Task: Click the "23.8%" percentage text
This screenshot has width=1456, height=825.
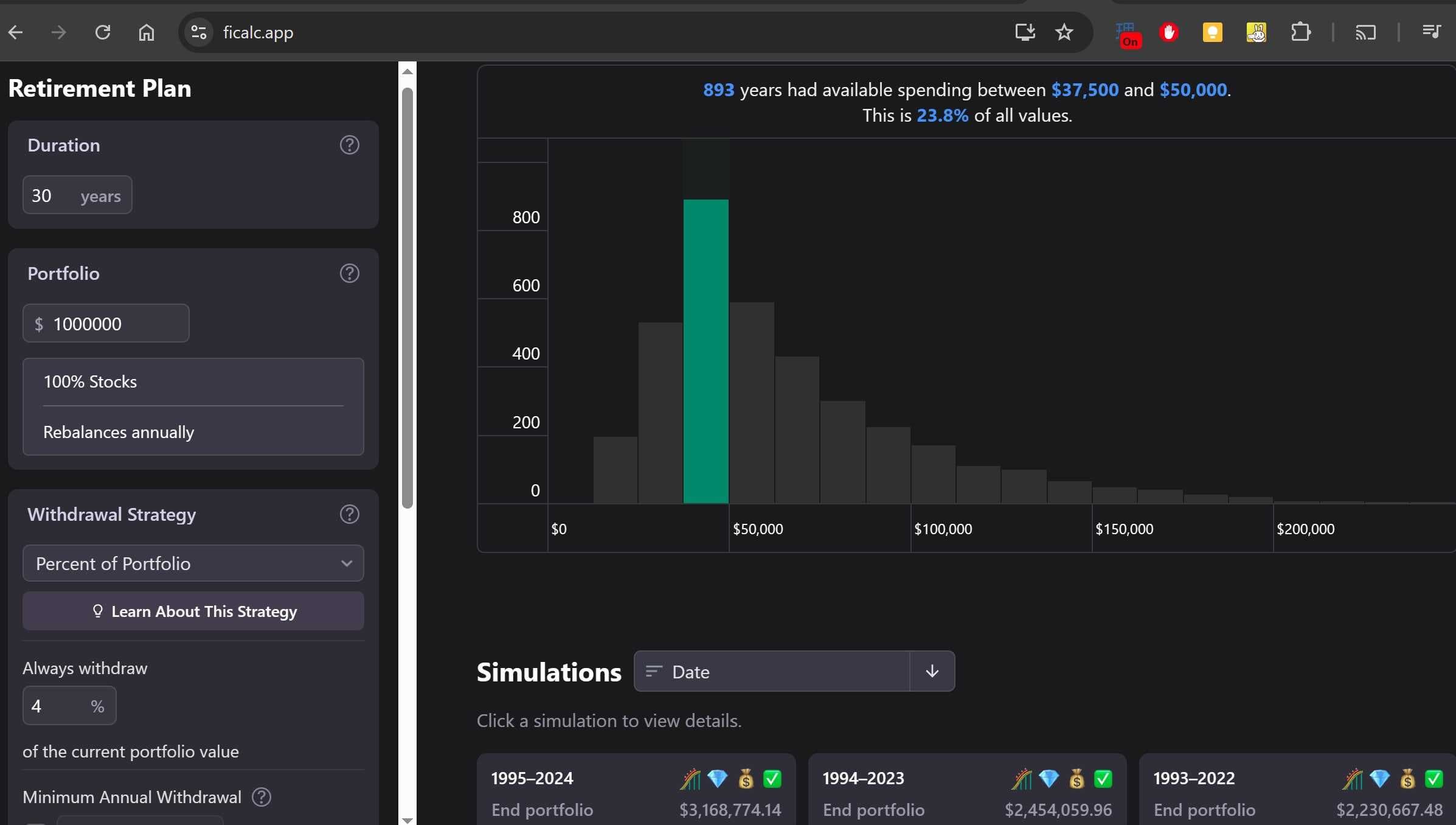Action: (943, 116)
